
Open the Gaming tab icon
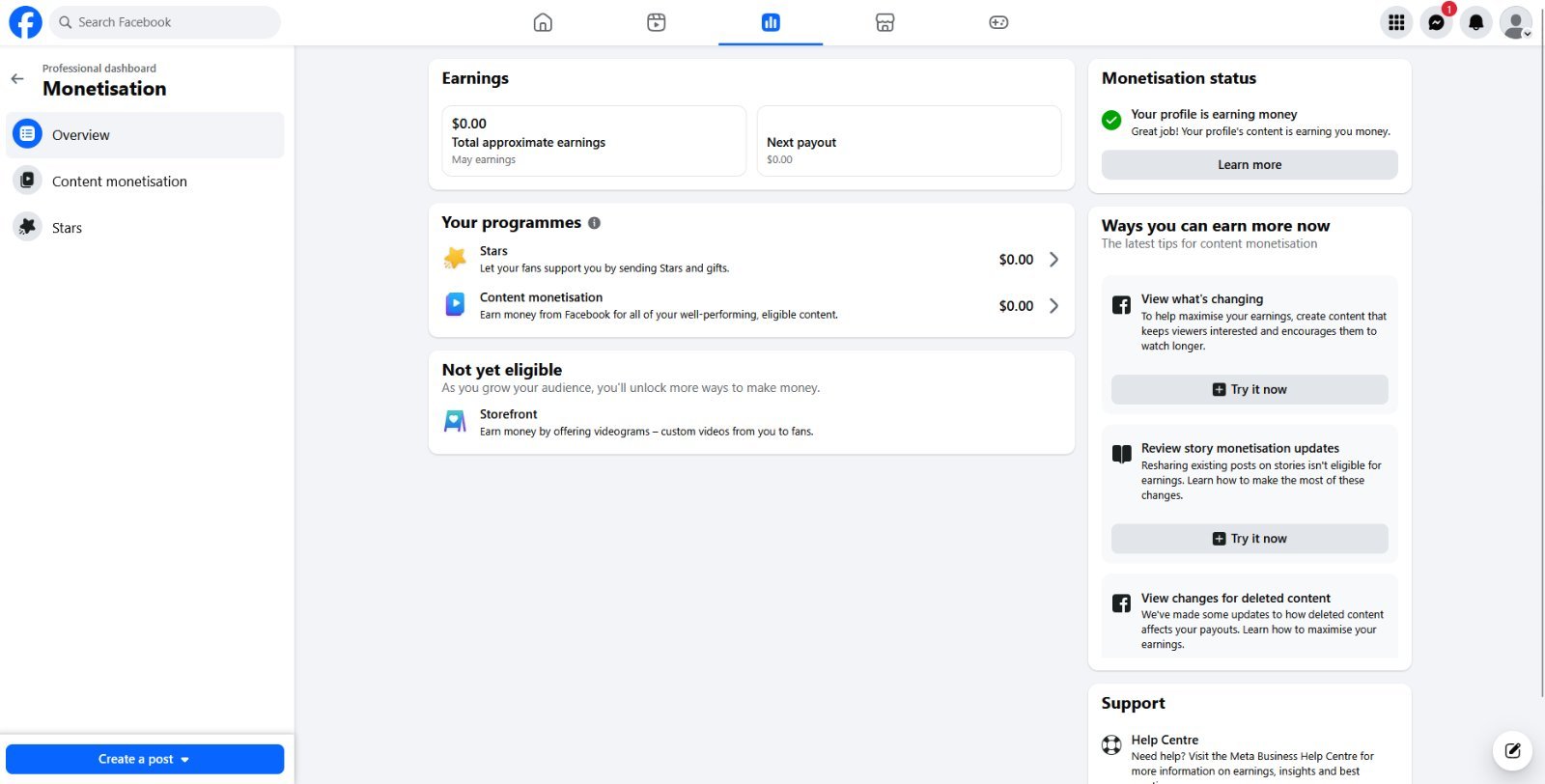998,22
